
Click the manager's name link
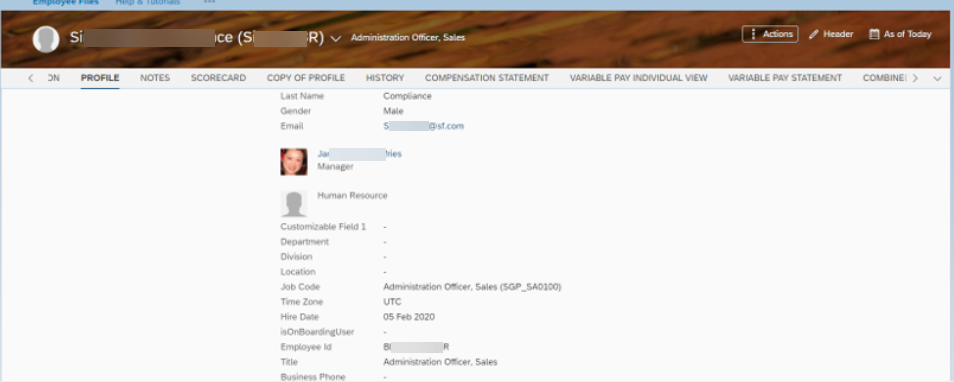click(x=359, y=154)
